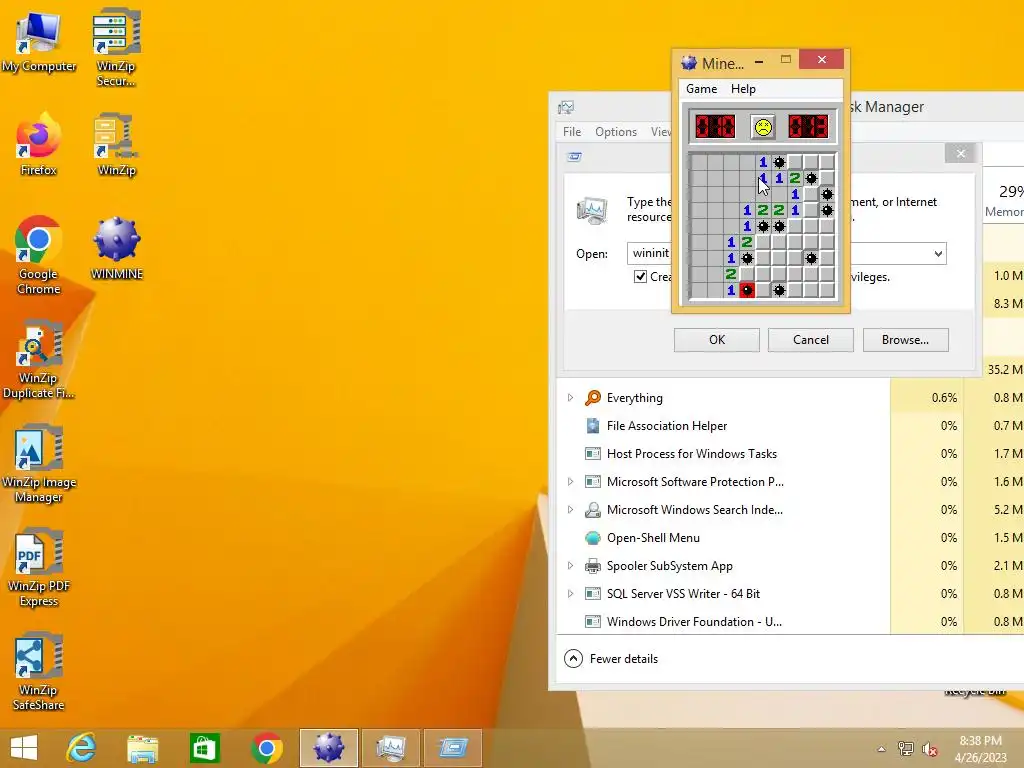Screen dimensions: 1024x768
Task: Expand Microsoft Windows Search Inde... row
Action: point(570,510)
